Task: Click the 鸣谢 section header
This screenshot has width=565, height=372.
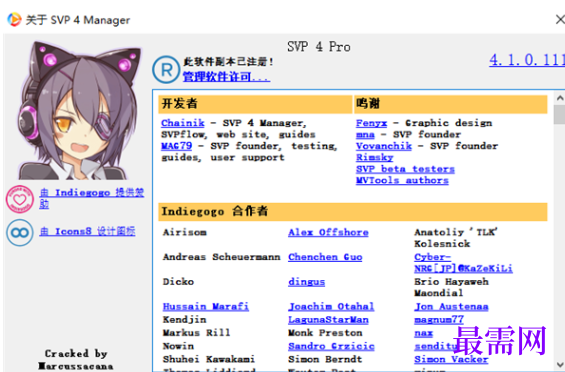Action: tap(450, 104)
